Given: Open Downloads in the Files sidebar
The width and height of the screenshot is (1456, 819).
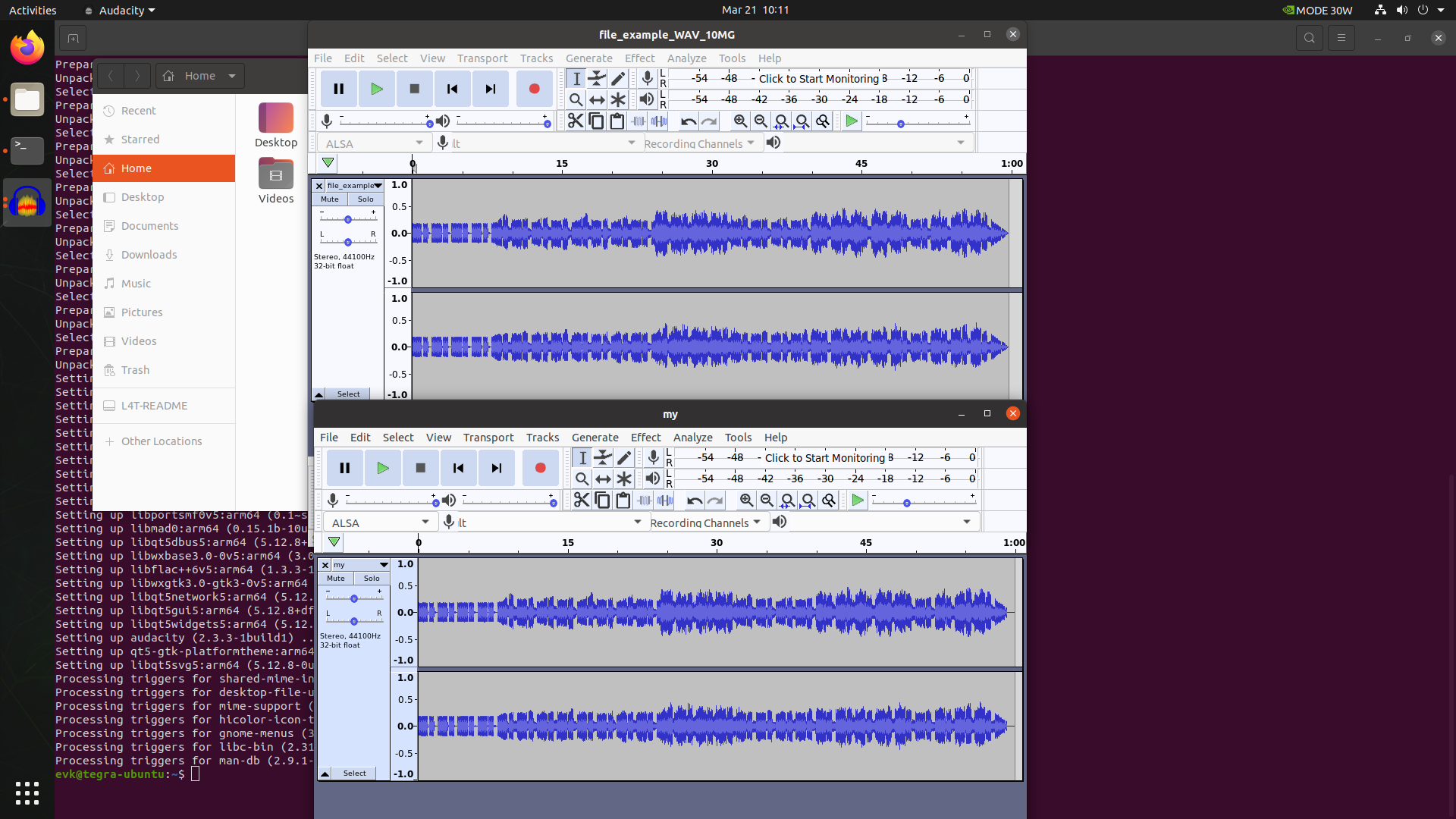Looking at the screenshot, I should pyautogui.click(x=149, y=255).
